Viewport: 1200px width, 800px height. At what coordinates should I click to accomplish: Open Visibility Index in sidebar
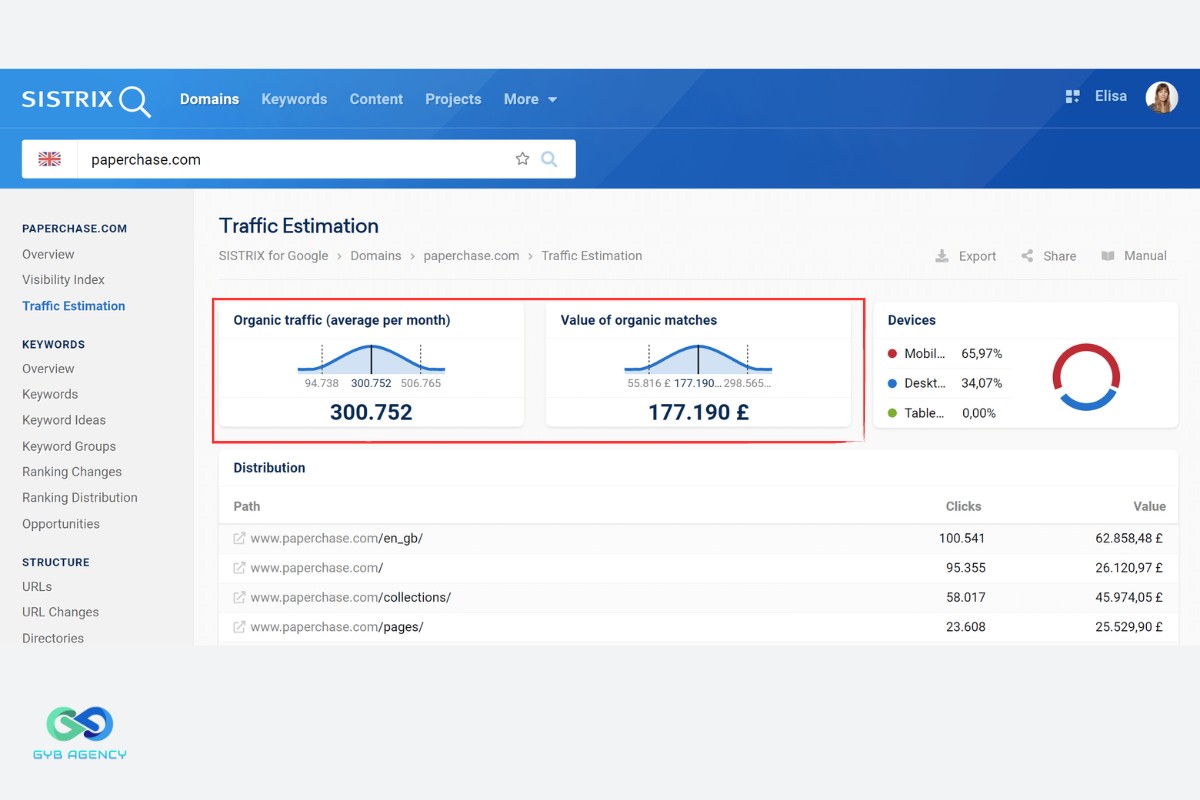point(63,280)
